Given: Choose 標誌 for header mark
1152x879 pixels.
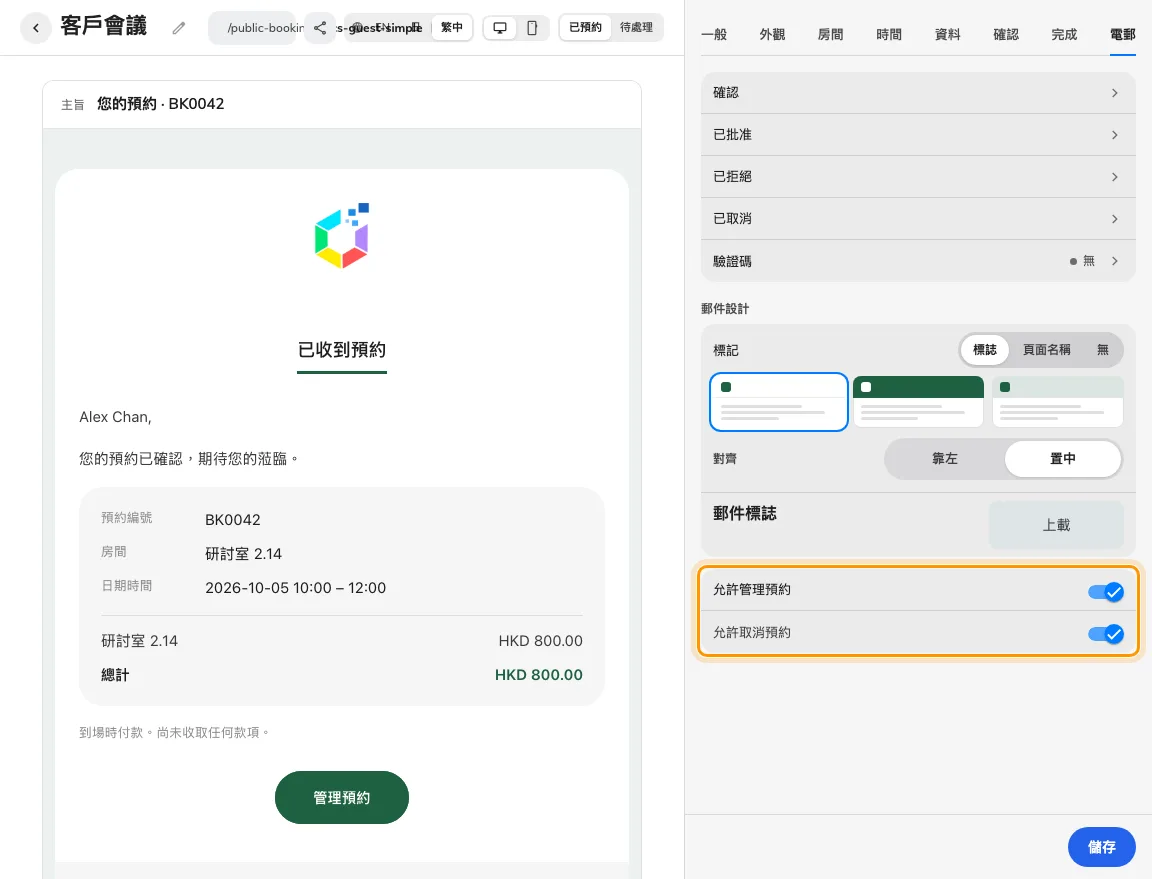Looking at the screenshot, I should [984, 350].
